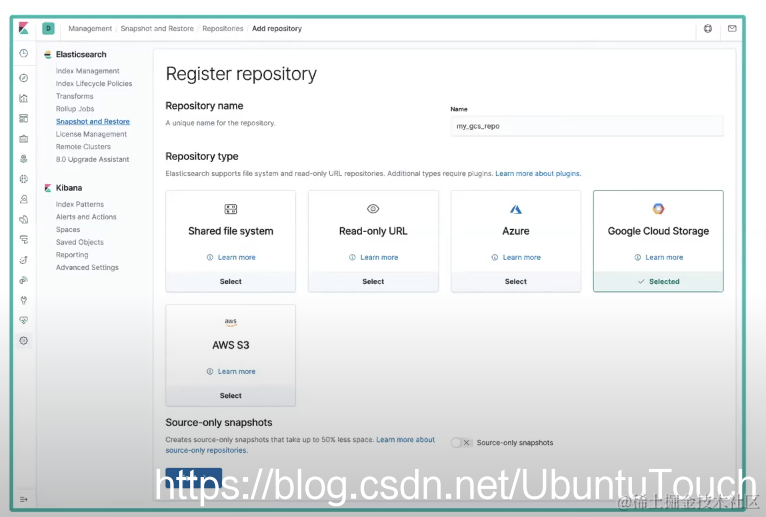Click the Azure logo icon on its card
Image resolution: width=766 pixels, height=517 pixels.
516,209
